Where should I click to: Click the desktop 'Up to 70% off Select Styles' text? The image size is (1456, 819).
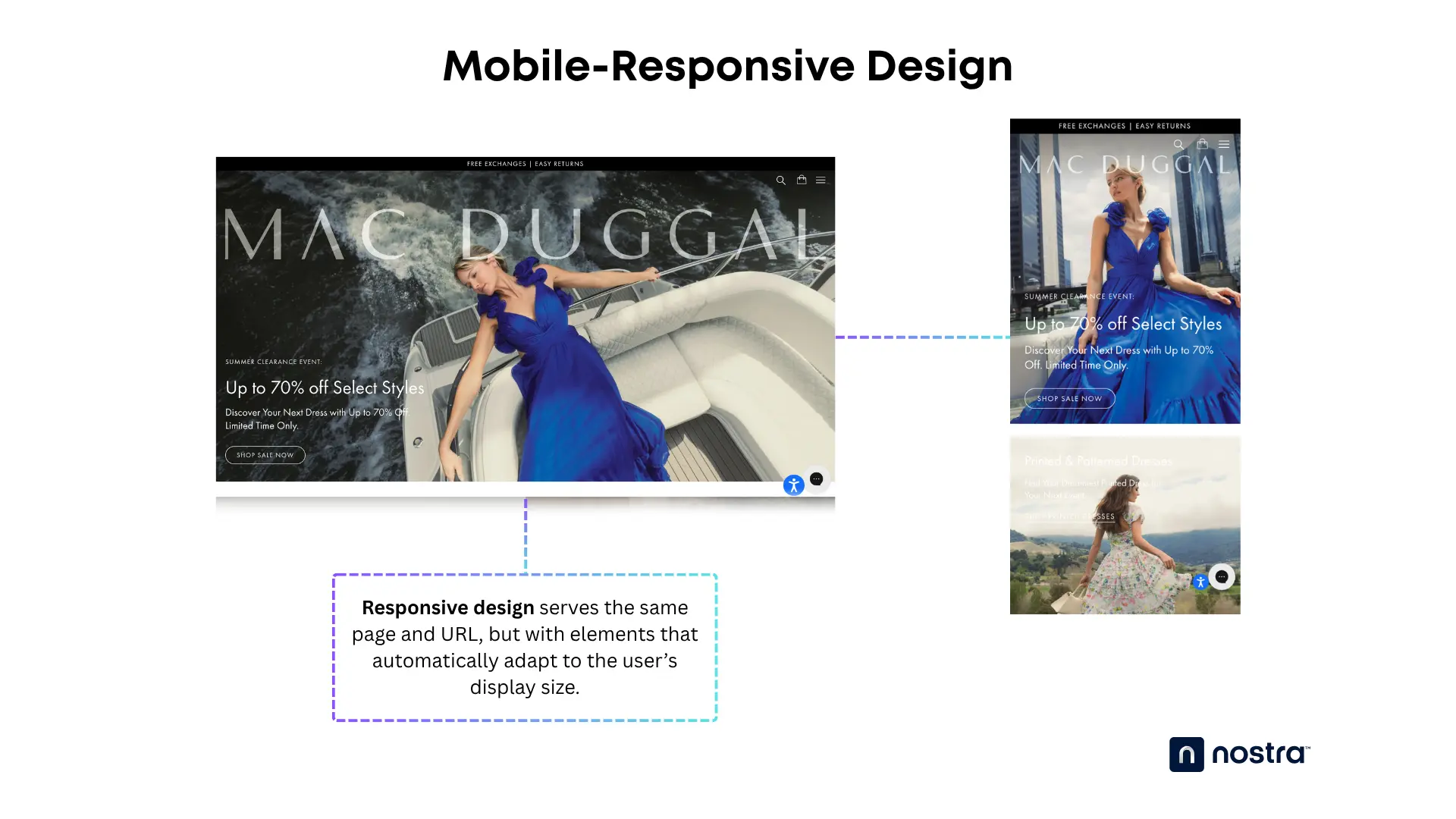pos(325,388)
